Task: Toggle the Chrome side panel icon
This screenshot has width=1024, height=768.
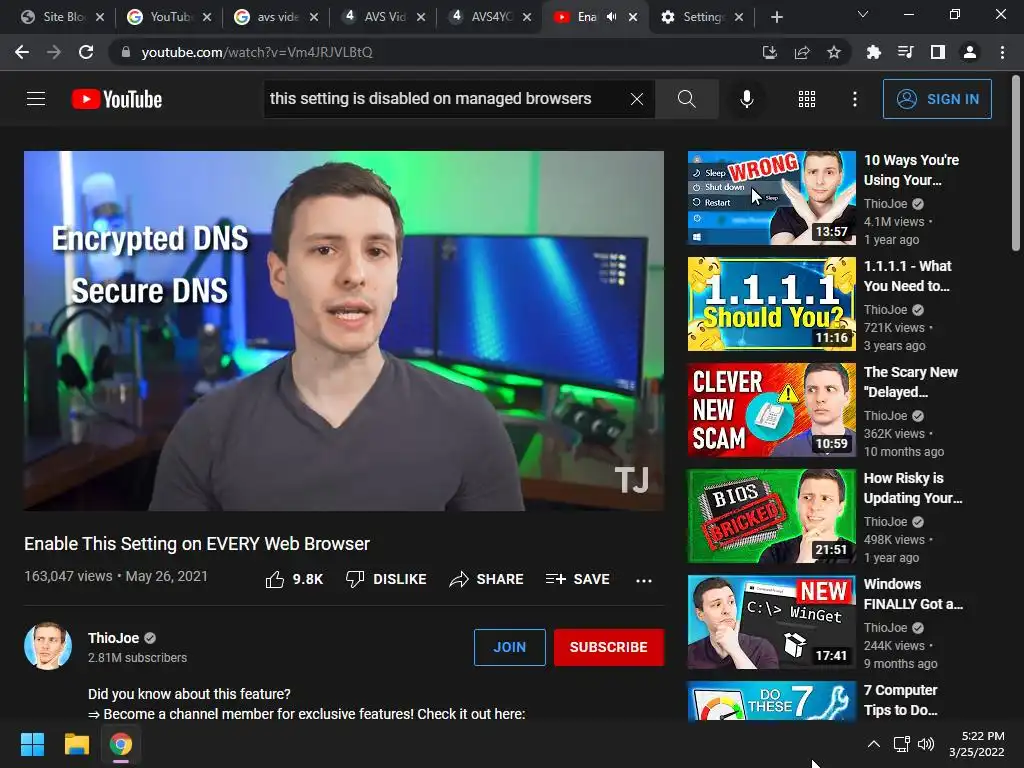Action: tap(938, 52)
